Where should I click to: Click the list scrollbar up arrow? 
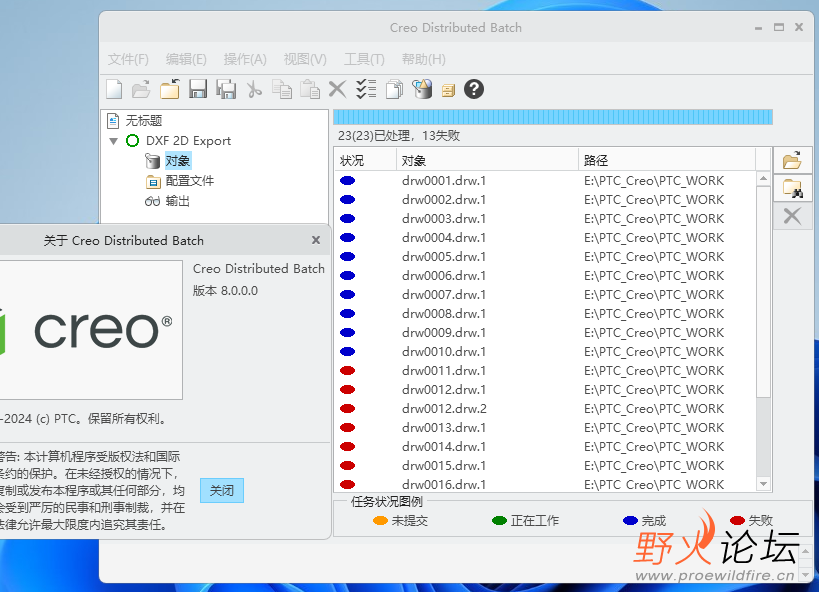point(764,178)
